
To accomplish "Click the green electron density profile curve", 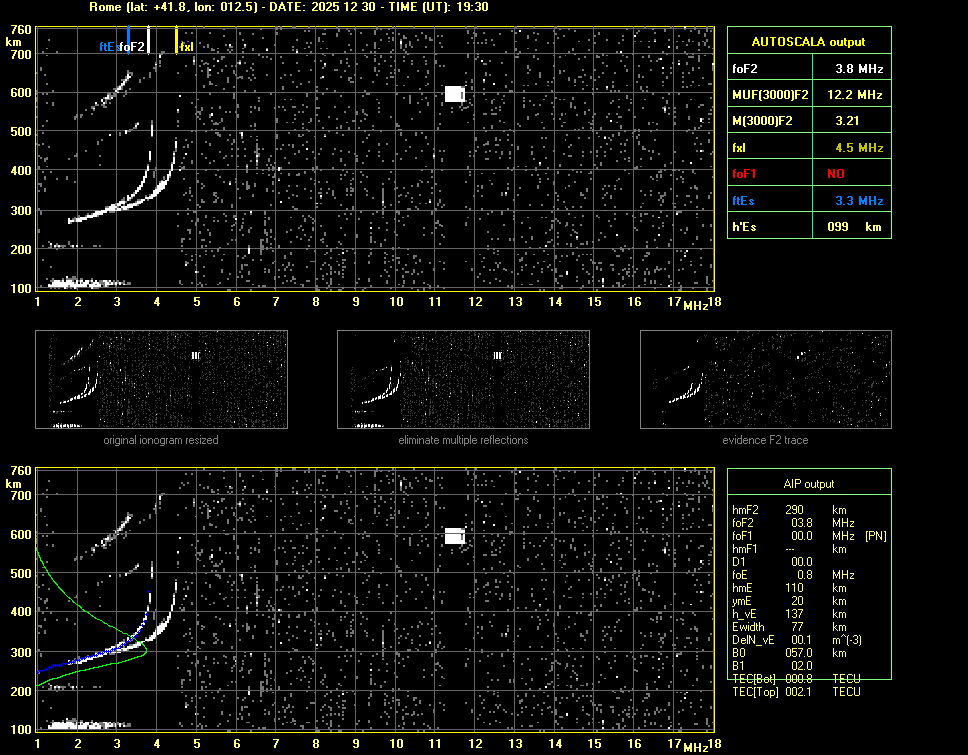I will pyautogui.click(x=62, y=588).
